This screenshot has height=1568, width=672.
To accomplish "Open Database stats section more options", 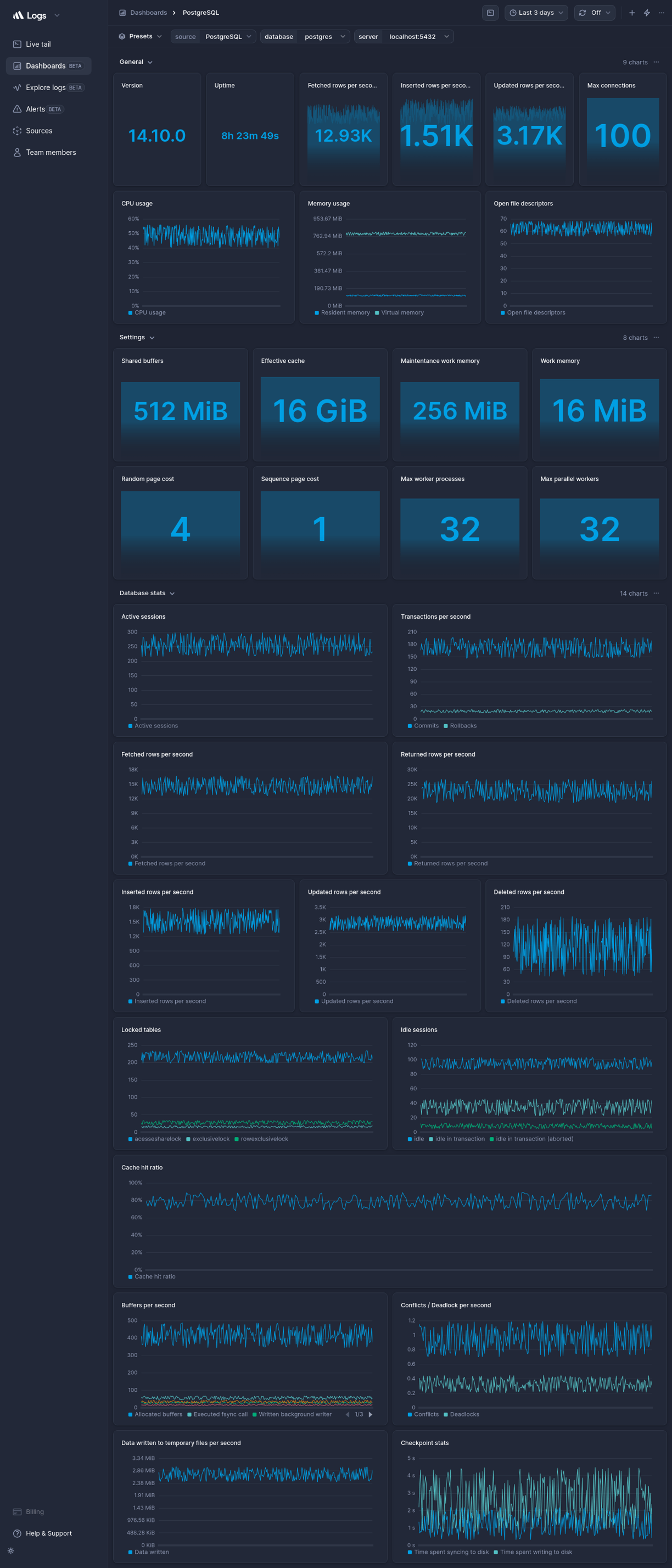I will [656, 593].
